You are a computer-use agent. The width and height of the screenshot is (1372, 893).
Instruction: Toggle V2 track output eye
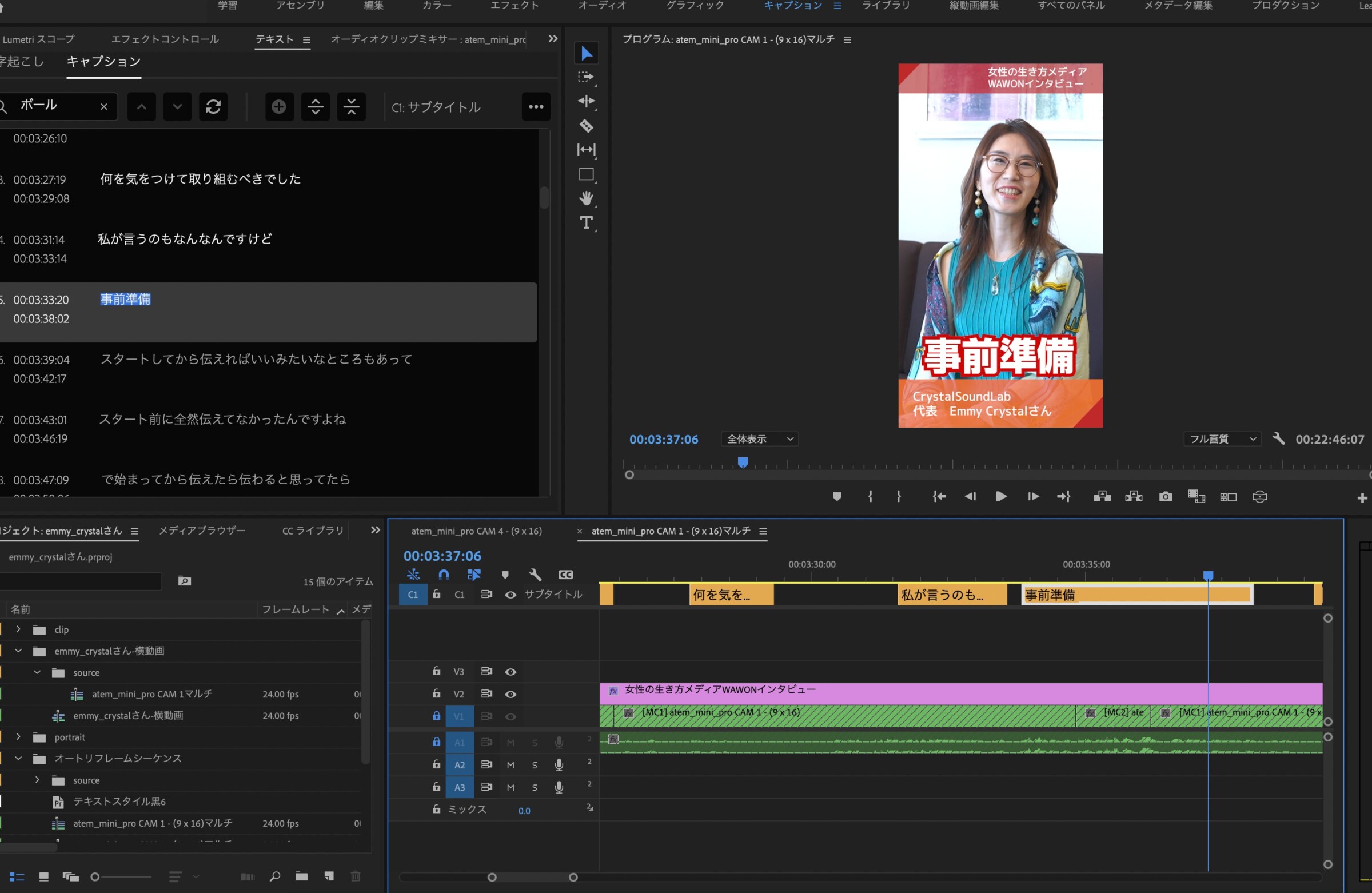[510, 694]
